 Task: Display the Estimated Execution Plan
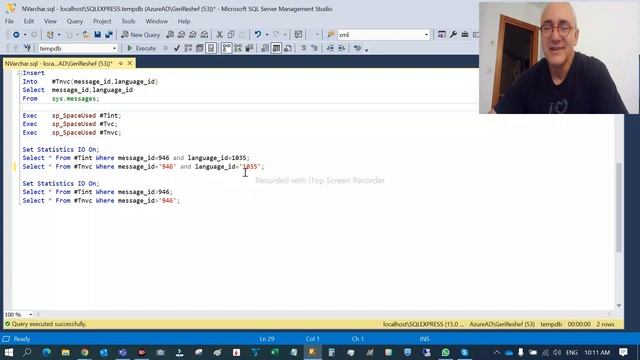tap(188, 48)
